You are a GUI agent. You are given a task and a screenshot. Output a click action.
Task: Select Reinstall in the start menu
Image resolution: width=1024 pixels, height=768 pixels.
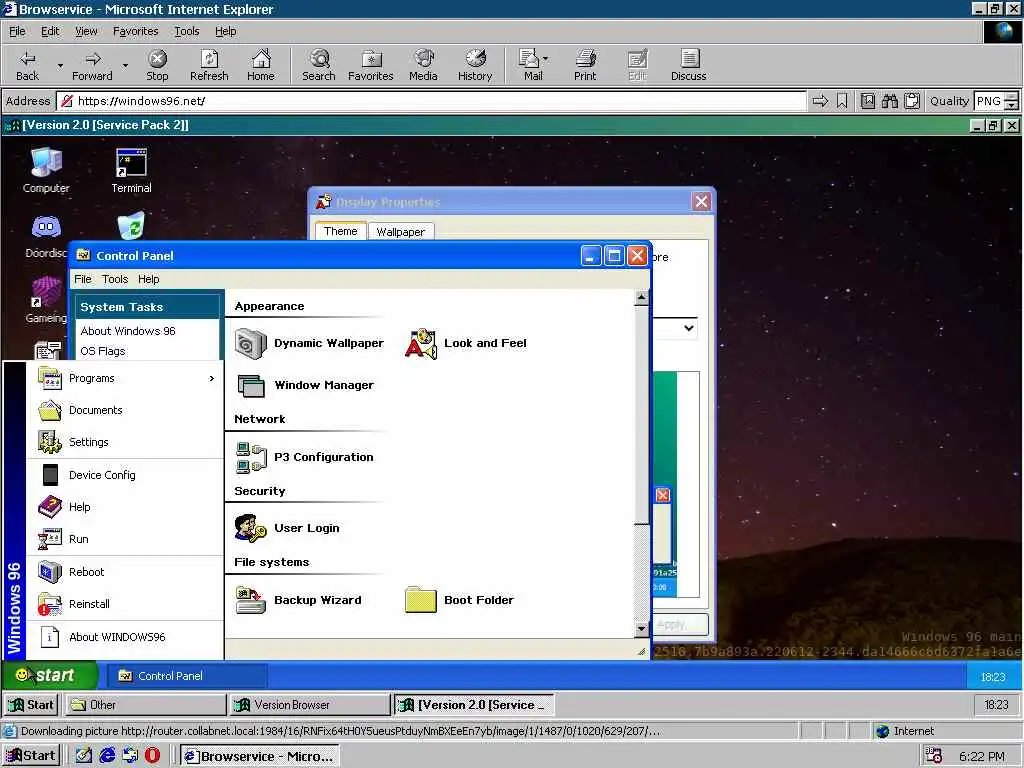coord(125,603)
